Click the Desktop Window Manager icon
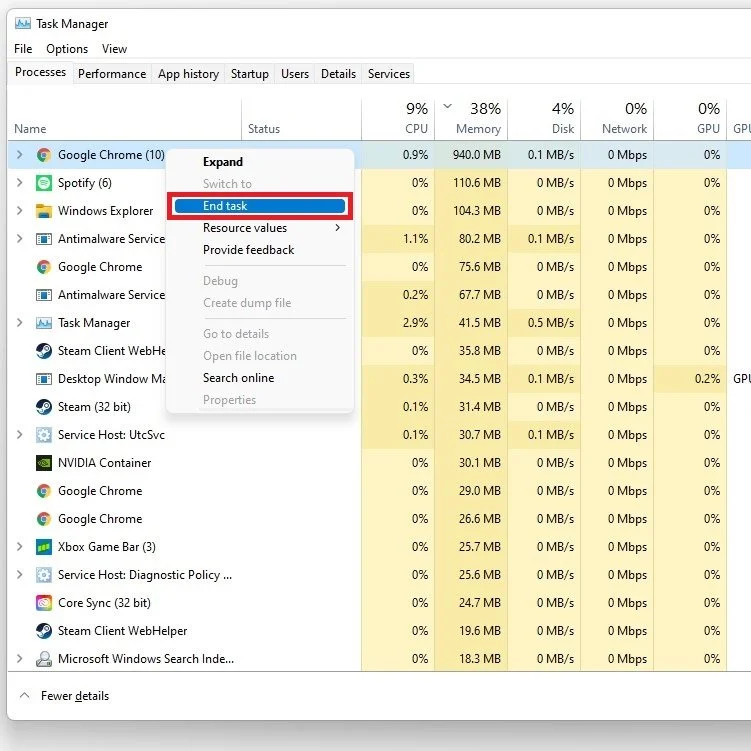 [x=44, y=379]
